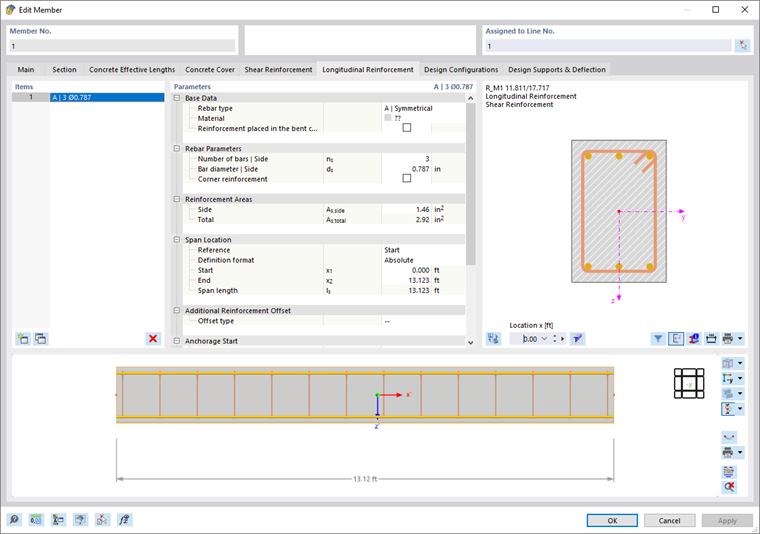Open the section printer dropdown arrow
The height and width of the screenshot is (534, 760).
[740, 339]
